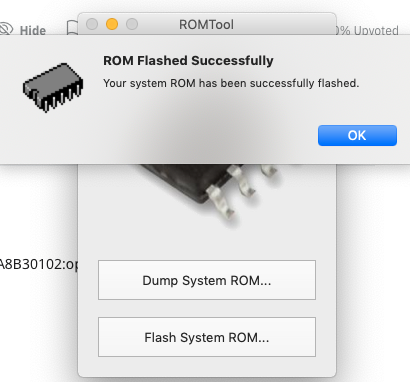Click the successfully flashed message text
The height and width of the screenshot is (382, 410).
click(231, 83)
